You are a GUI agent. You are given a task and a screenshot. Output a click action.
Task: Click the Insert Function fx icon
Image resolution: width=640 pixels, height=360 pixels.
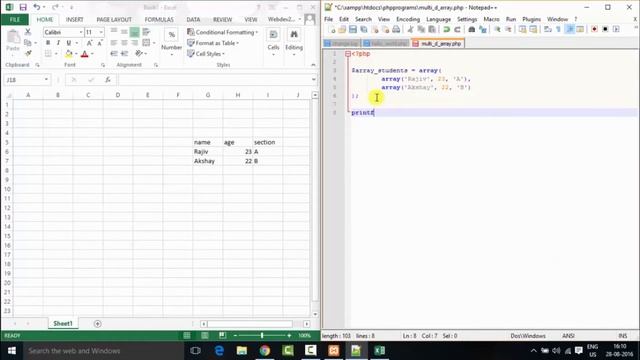pos(108,80)
